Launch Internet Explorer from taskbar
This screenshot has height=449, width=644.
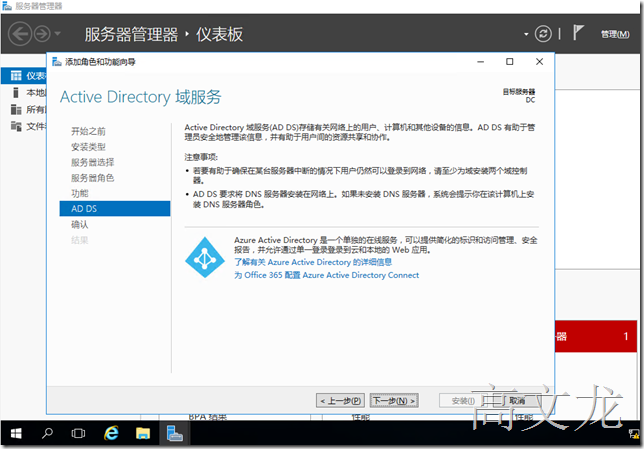point(111,433)
